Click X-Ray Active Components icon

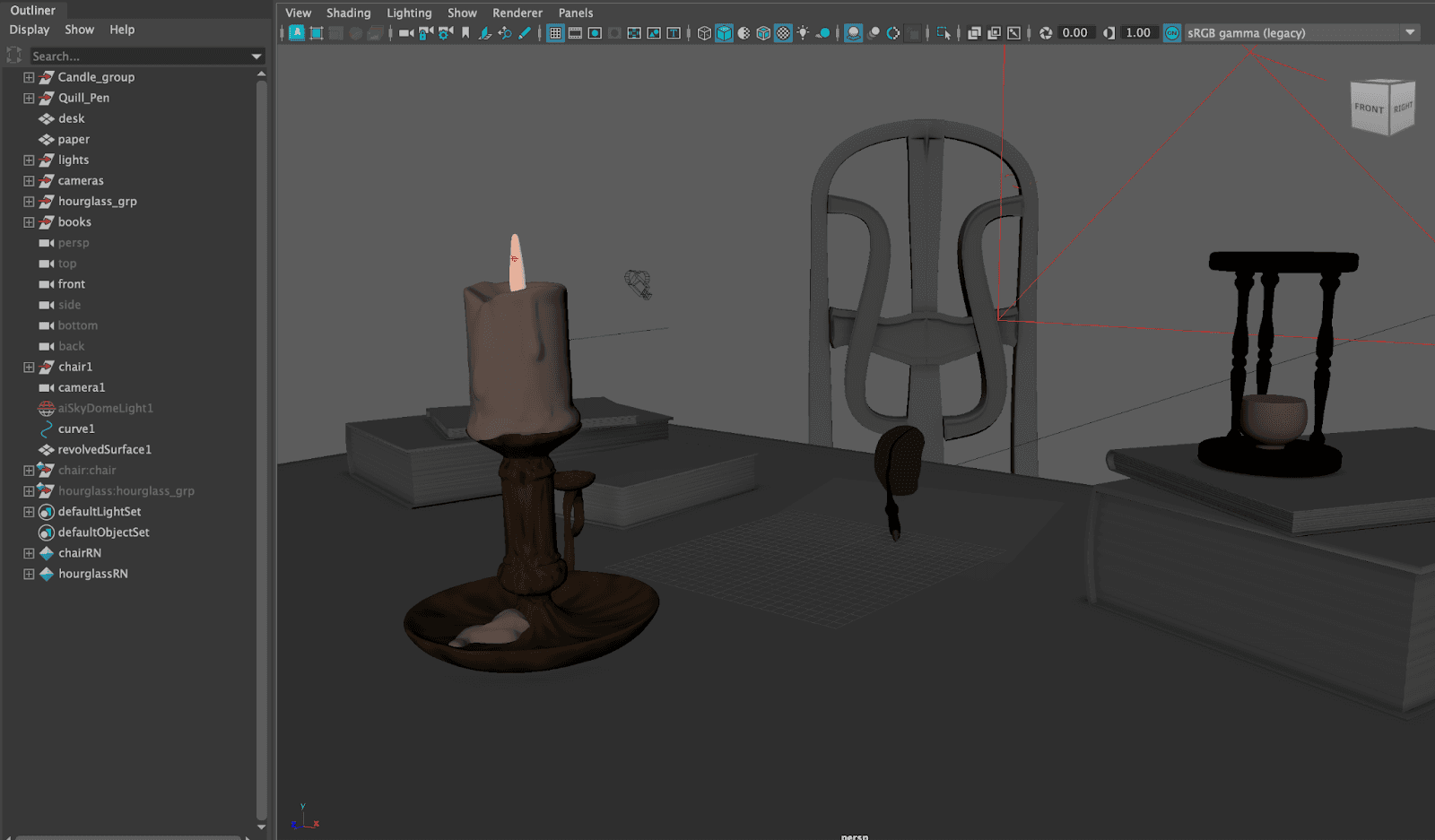[x=994, y=33]
